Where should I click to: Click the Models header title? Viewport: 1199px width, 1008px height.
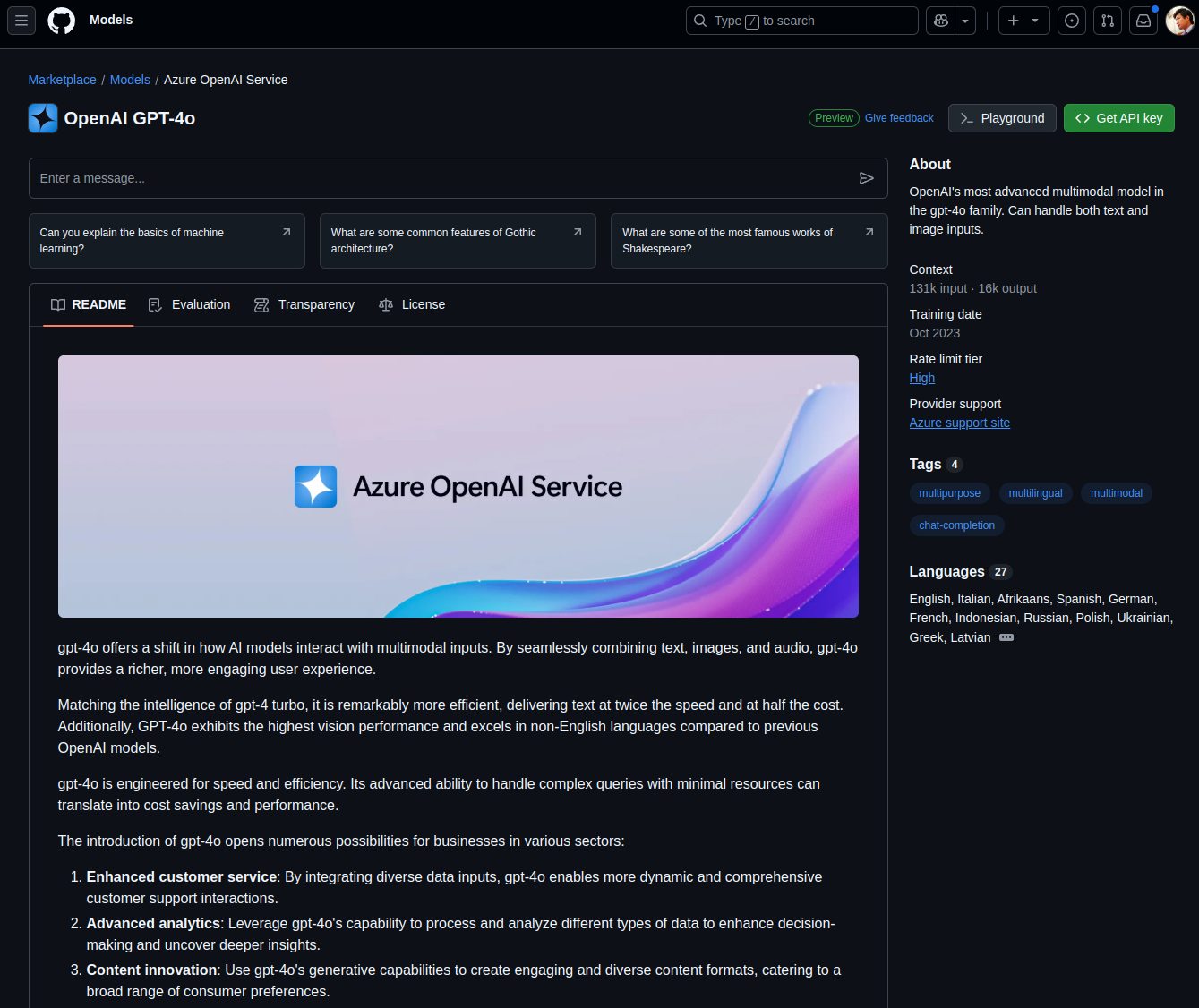coord(111,20)
